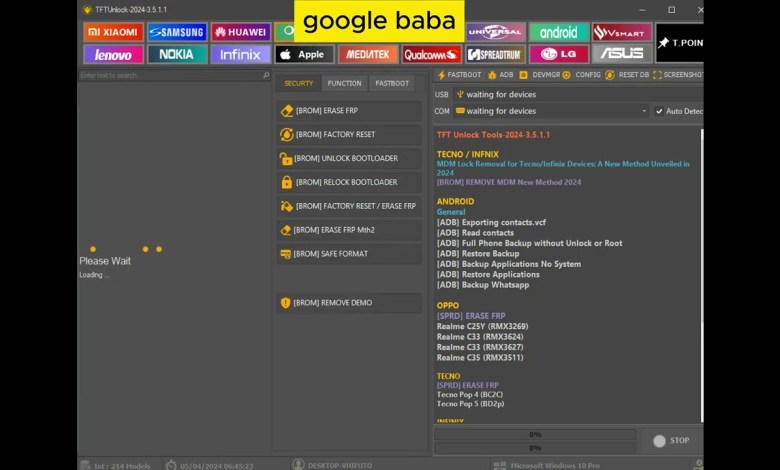The image size is (780, 470).
Task: Select the Spreadtrum chipset button
Action: pos(495,54)
